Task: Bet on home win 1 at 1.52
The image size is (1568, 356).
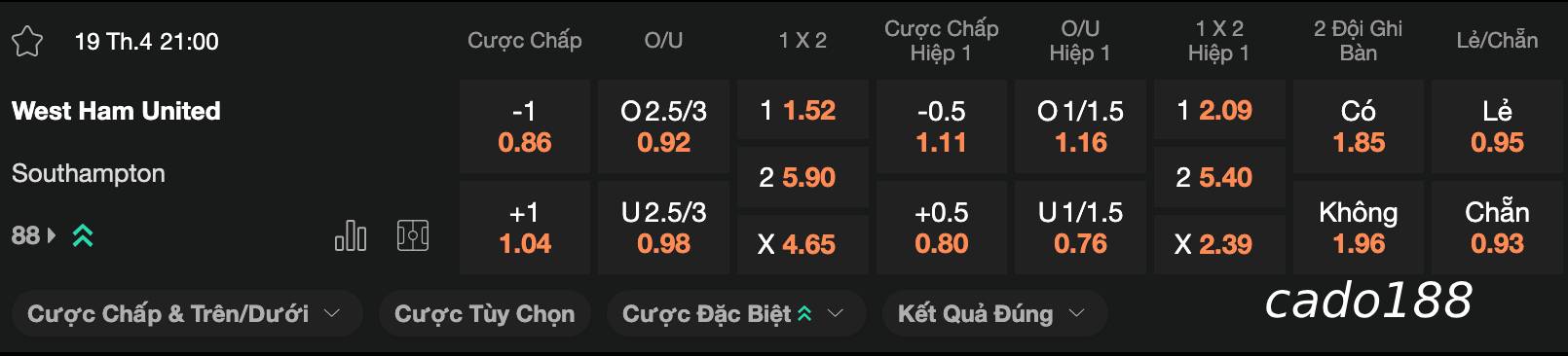Action: [803, 111]
